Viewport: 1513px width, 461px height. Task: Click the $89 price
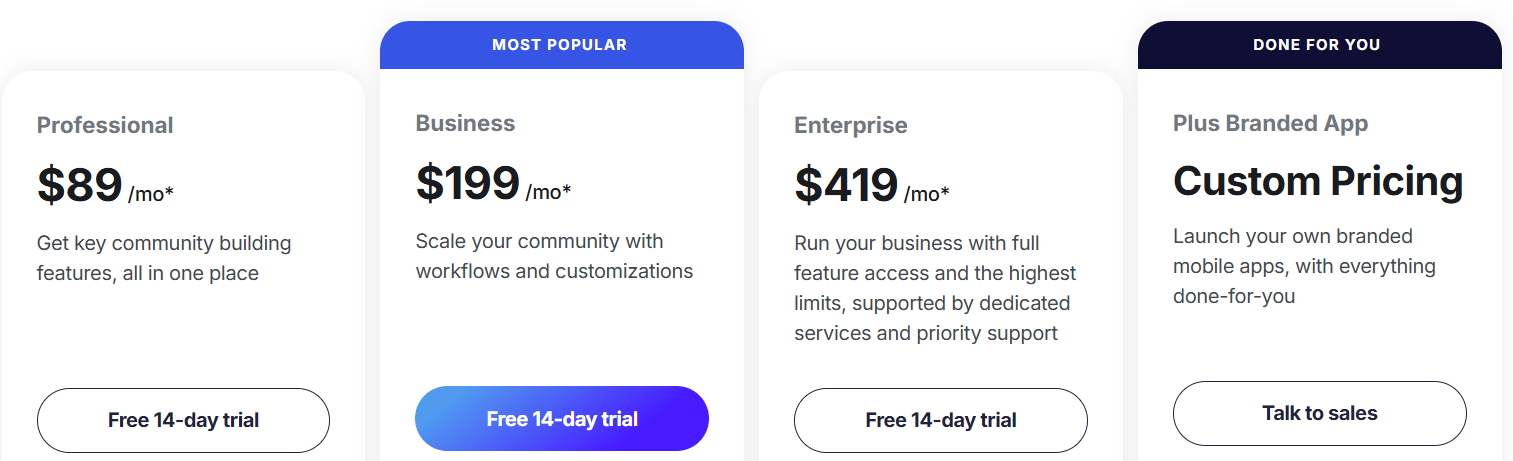coord(80,184)
